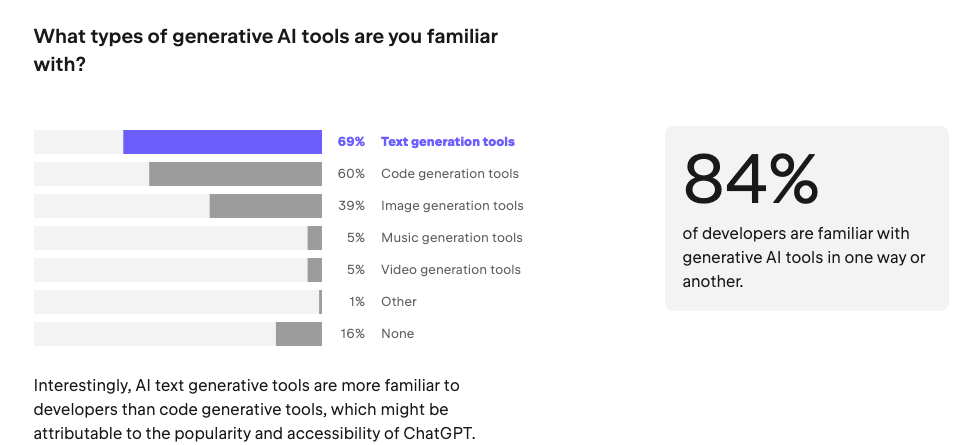Click the purple Text generation tools bar
The height and width of the screenshot is (445, 969).
(x=222, y=142)
